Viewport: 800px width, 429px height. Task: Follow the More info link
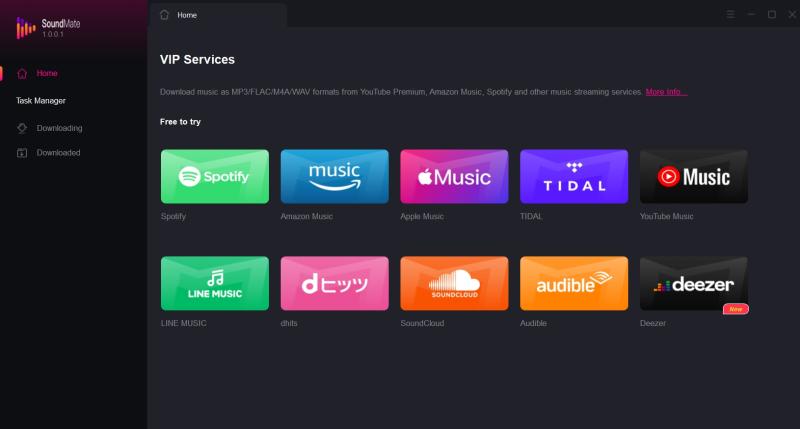tap(666, 92)
